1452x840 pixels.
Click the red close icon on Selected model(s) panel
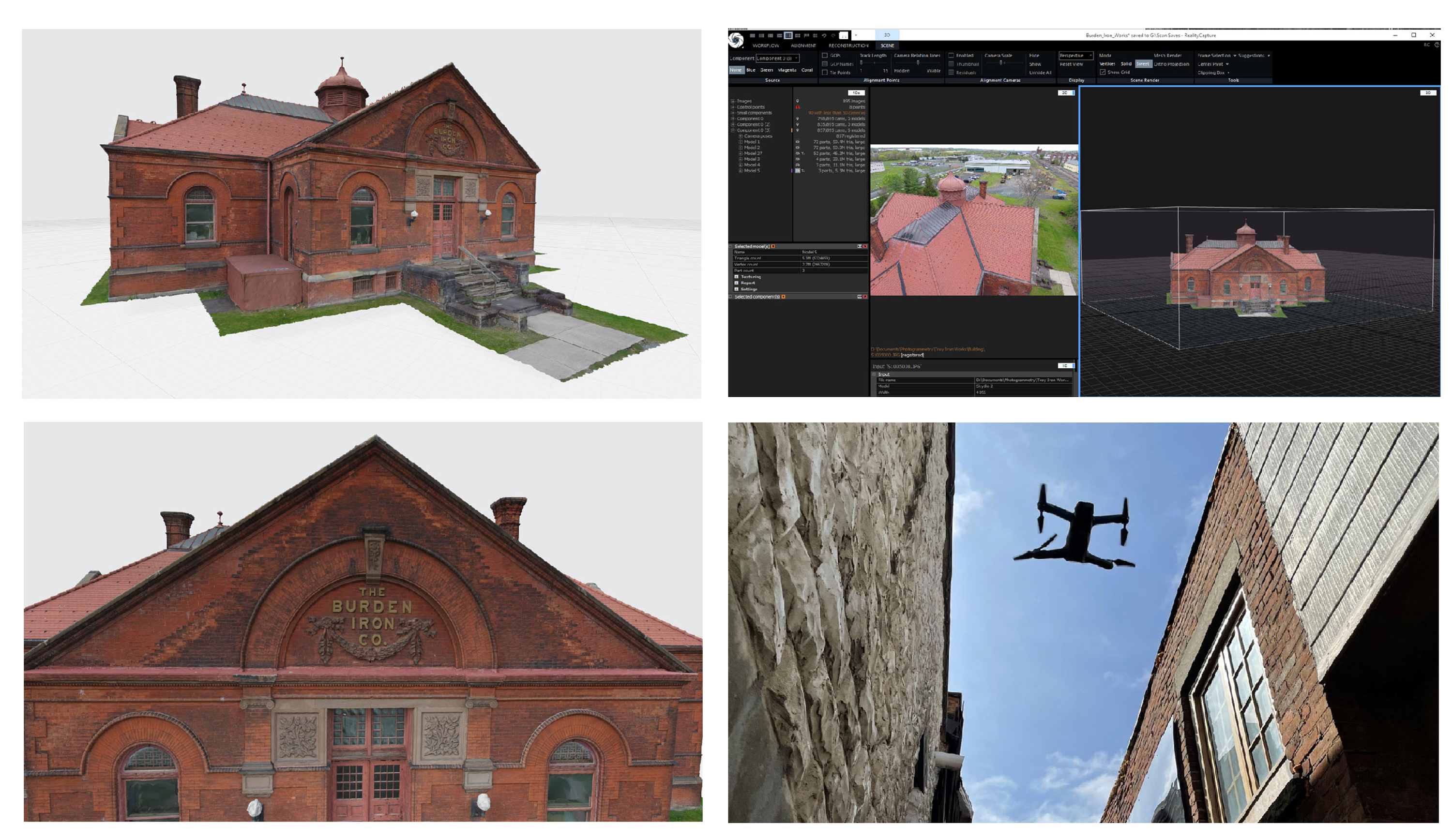[865, 247]
